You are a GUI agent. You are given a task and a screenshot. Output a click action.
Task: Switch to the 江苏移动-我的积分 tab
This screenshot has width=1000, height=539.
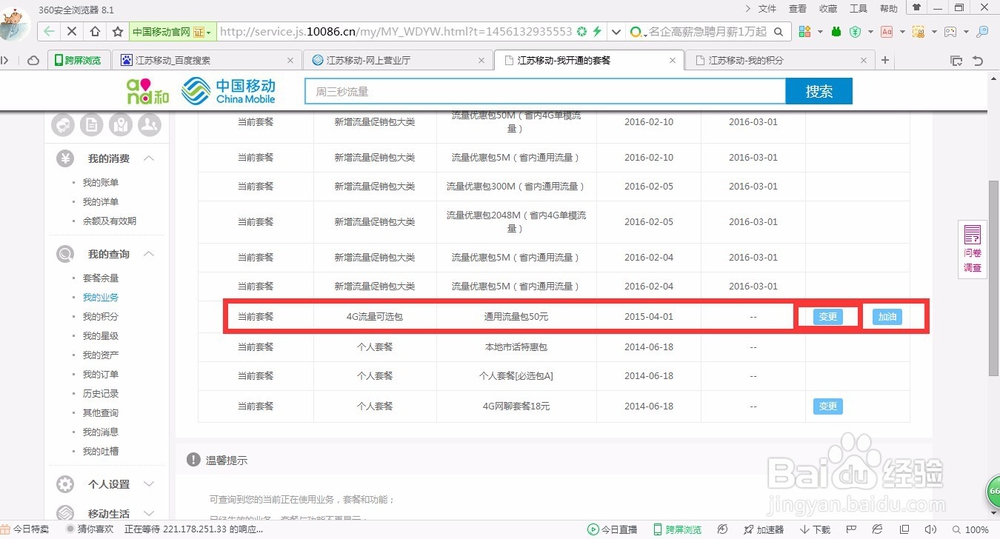pos(781,61)
